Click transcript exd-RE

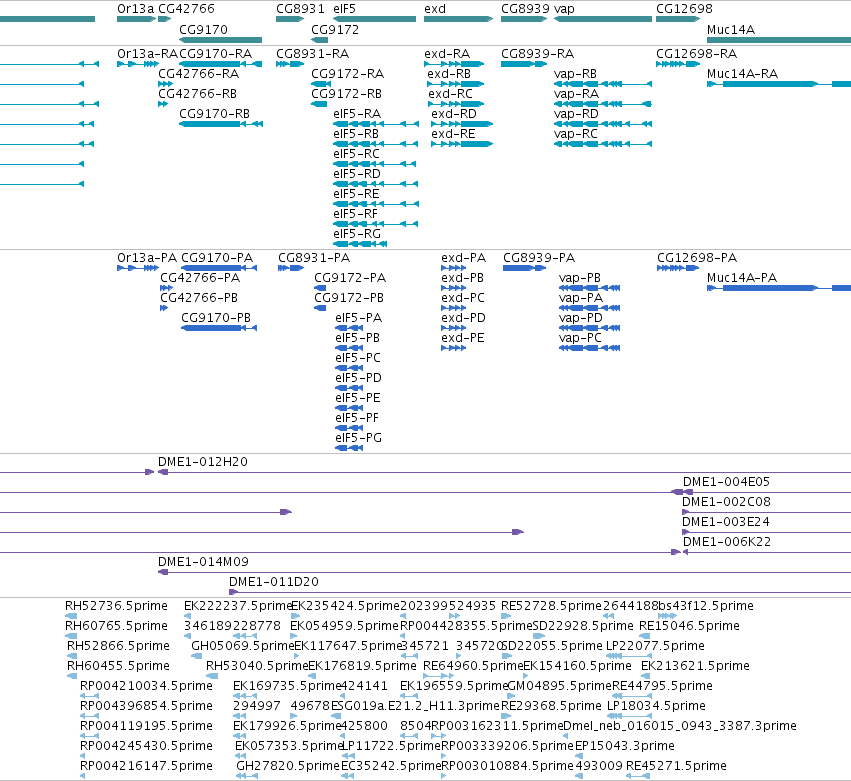point(462,144)
